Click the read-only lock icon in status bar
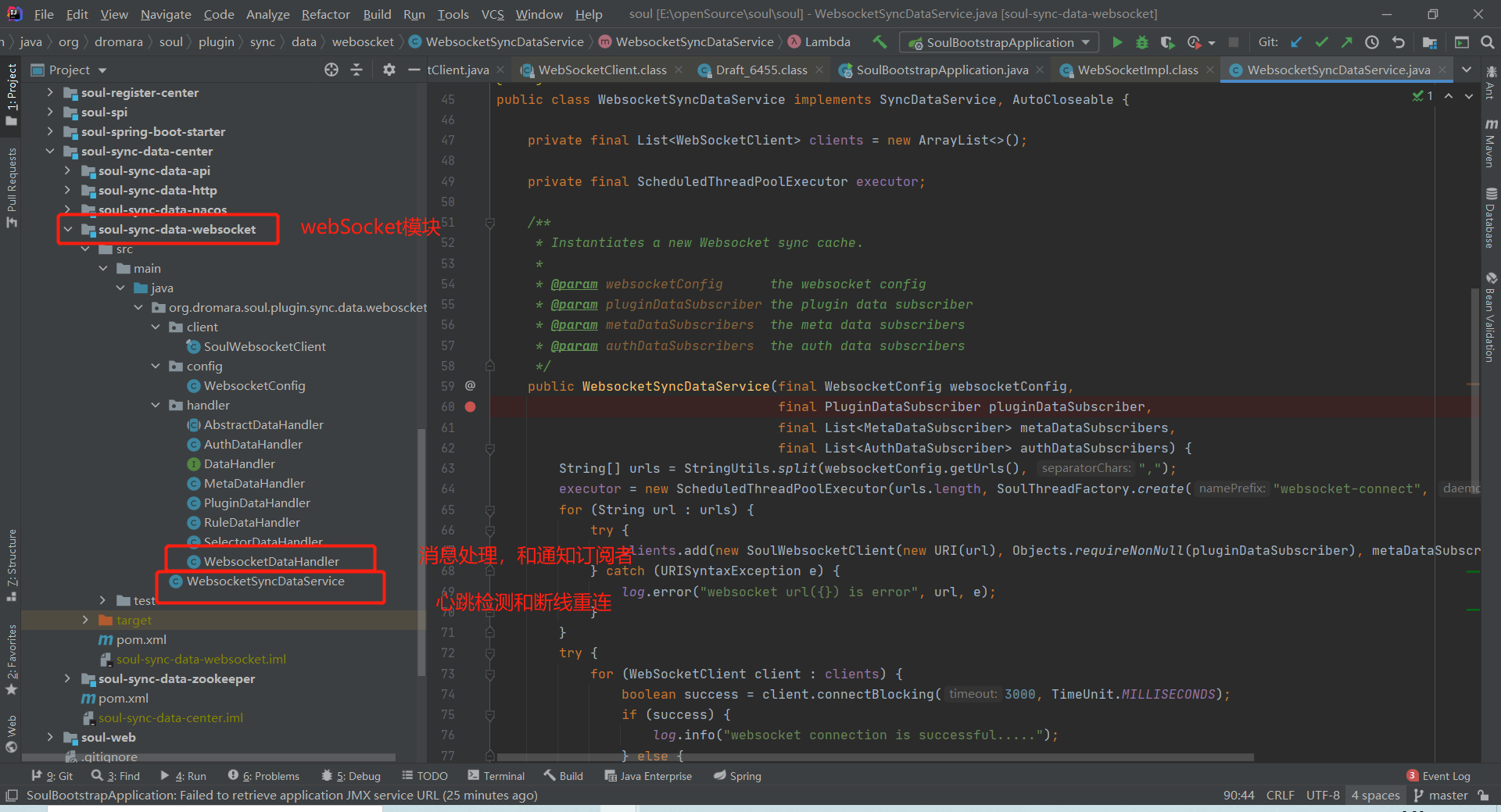1501x812 pixels. click(1483, 795)
